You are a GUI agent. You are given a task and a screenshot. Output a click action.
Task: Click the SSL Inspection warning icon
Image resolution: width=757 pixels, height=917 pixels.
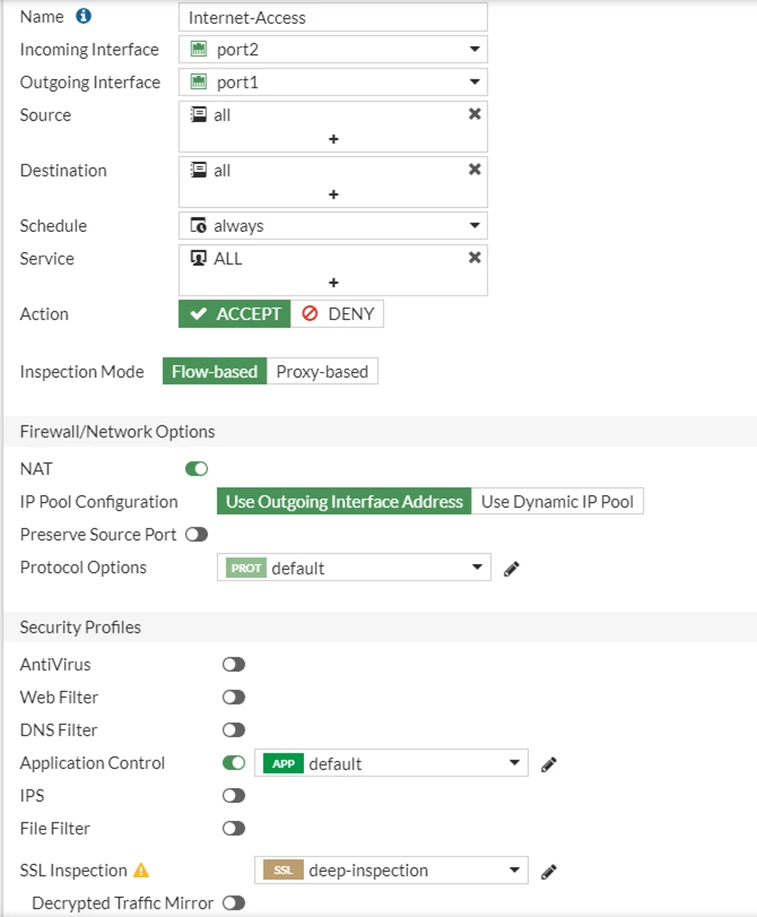tap(141, 870)
